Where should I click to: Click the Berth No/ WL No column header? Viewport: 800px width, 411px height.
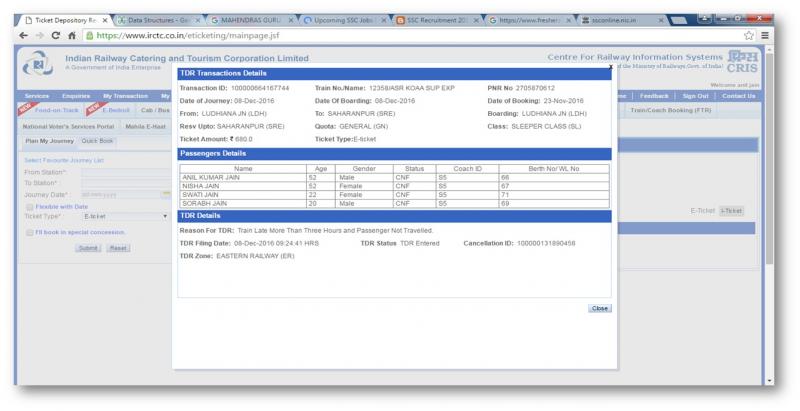coord(554,169)
